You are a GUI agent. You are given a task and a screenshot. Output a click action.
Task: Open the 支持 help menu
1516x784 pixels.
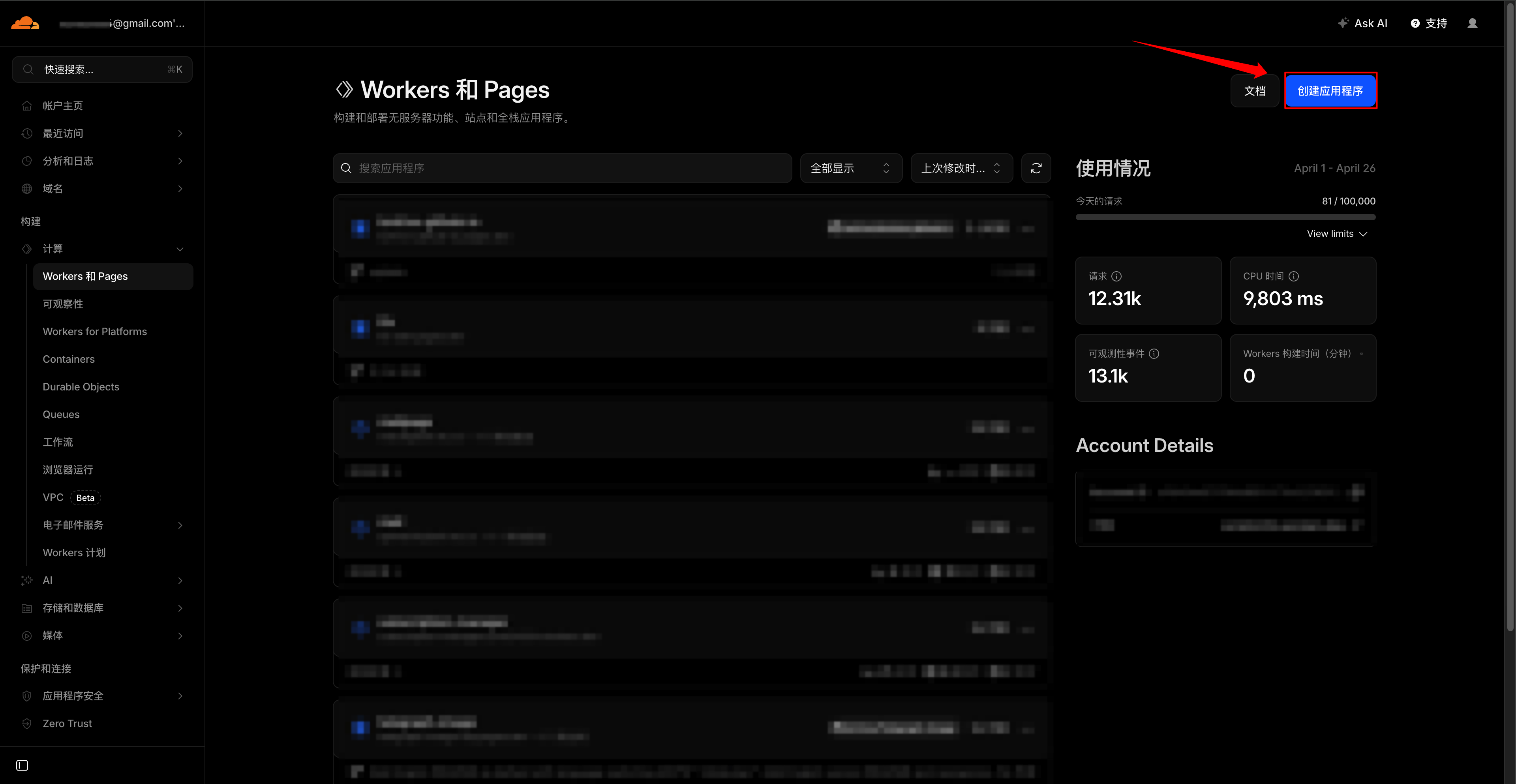pos(1429,24)
